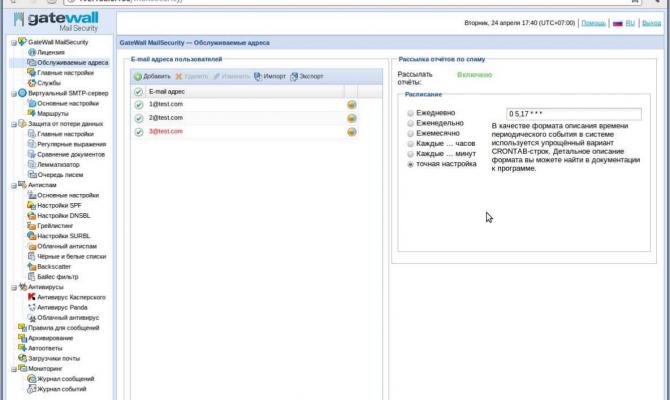Select the Ежемесячно radio button
Screen dimensions: 670x400
tap(410, 134)
